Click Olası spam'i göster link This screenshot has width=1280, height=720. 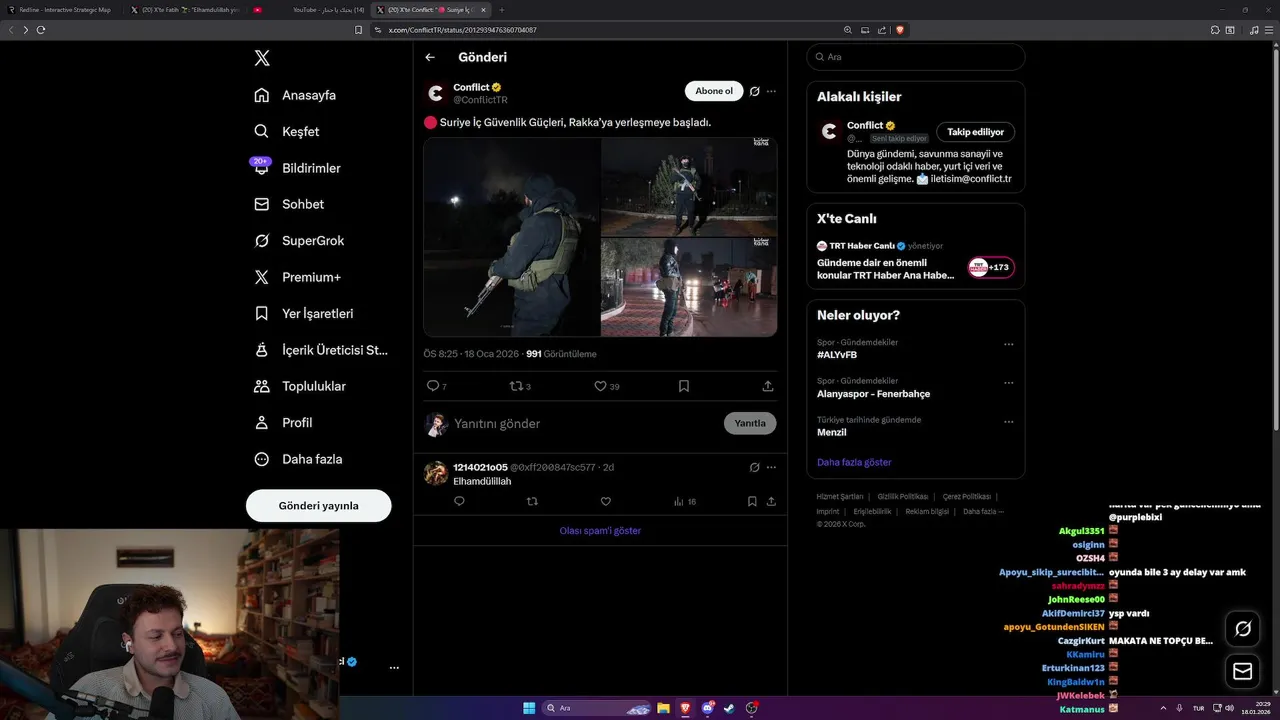coord(600,531)
